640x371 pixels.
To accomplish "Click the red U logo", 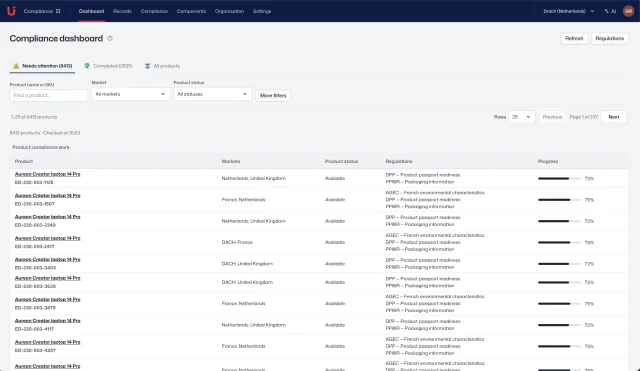I will [x=11, y=11].
